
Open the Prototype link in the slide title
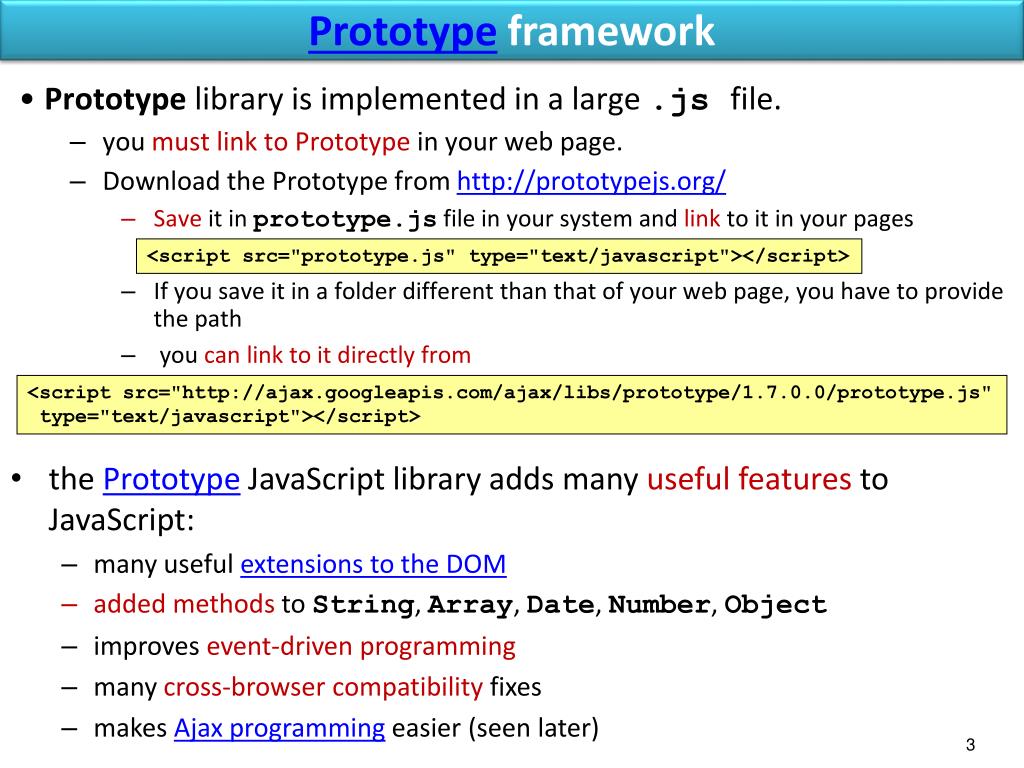click(403, 31)
